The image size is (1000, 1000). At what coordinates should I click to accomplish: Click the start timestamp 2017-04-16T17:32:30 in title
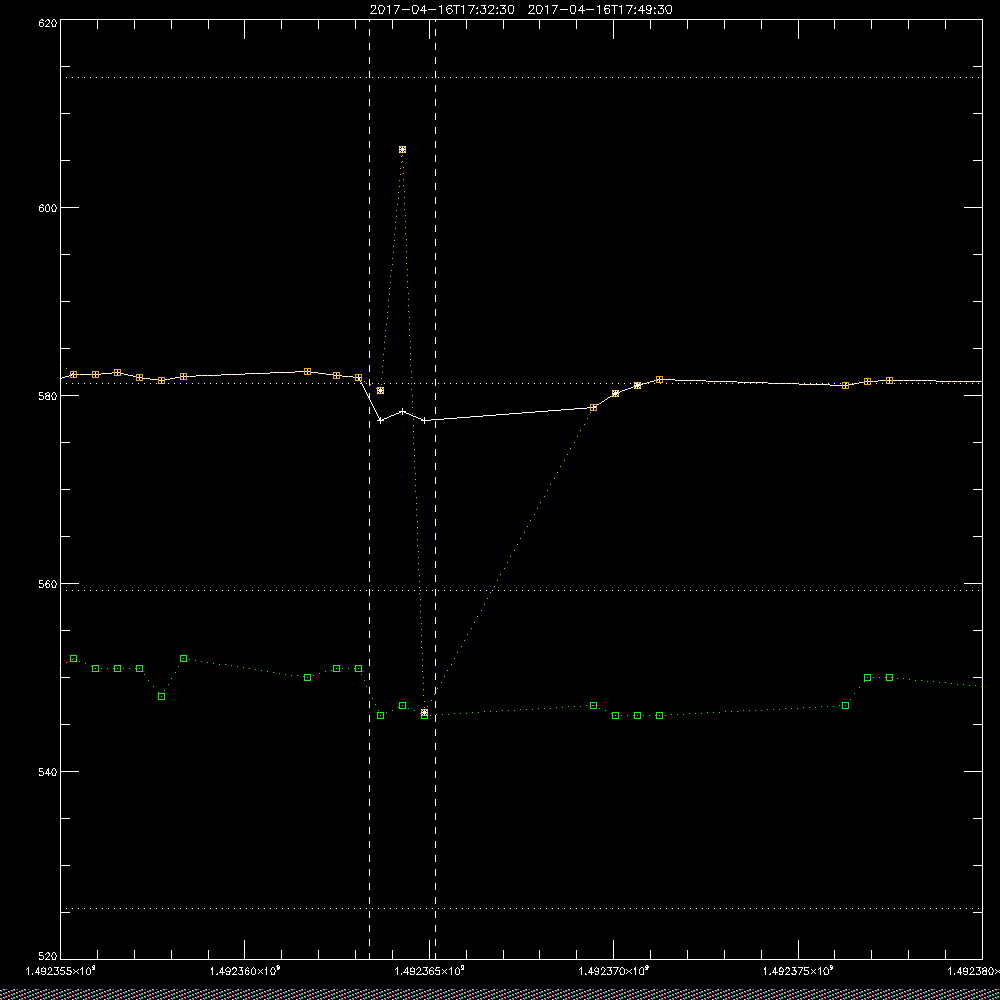(442, 10)
